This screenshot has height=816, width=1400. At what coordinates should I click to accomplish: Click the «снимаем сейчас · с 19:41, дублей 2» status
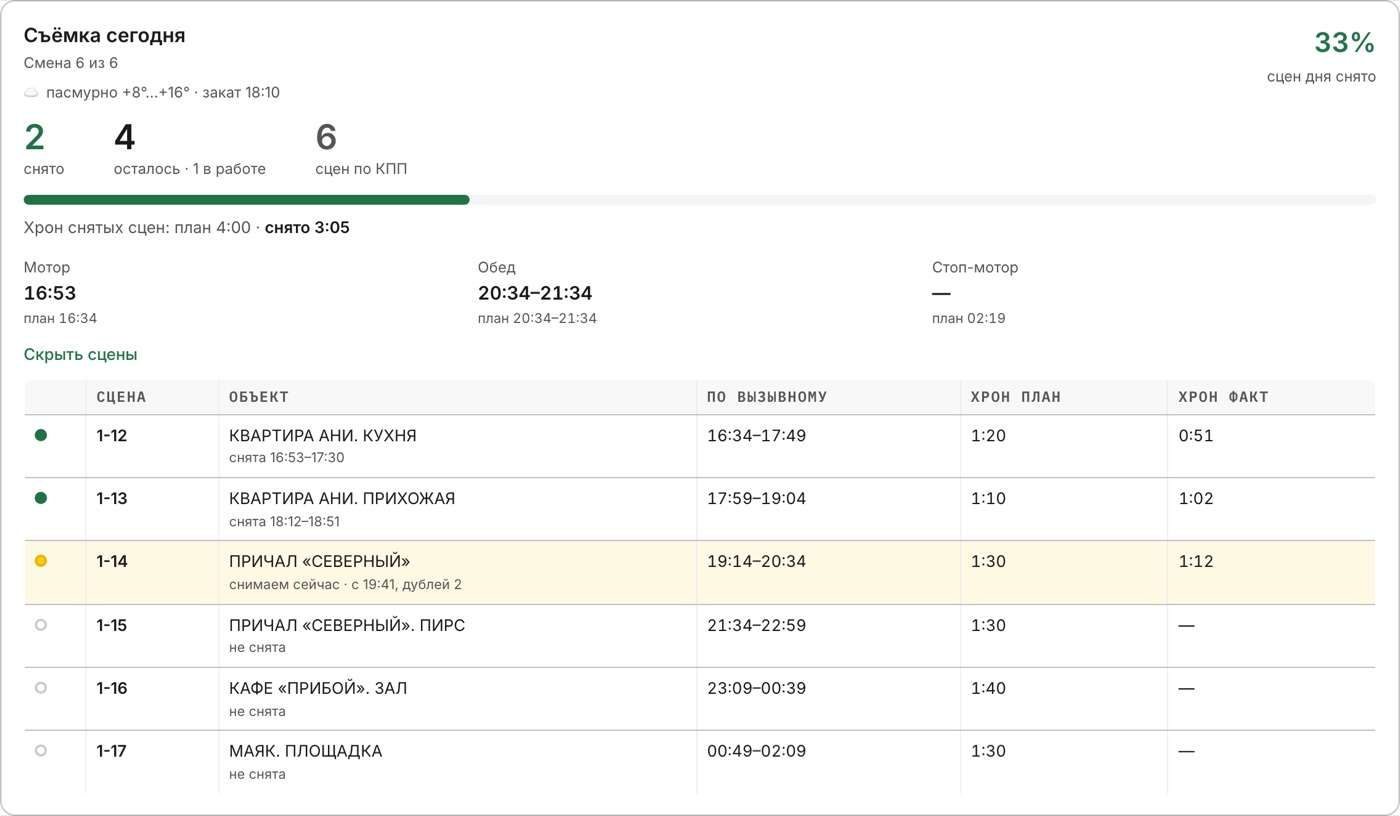pyautogui.click(x=345, y=585)
